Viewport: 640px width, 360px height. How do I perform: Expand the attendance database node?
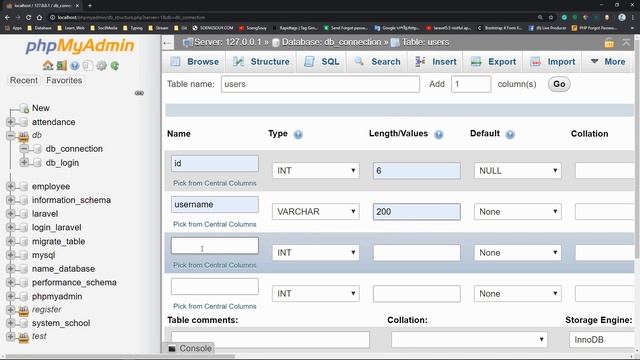click(11, 122)
